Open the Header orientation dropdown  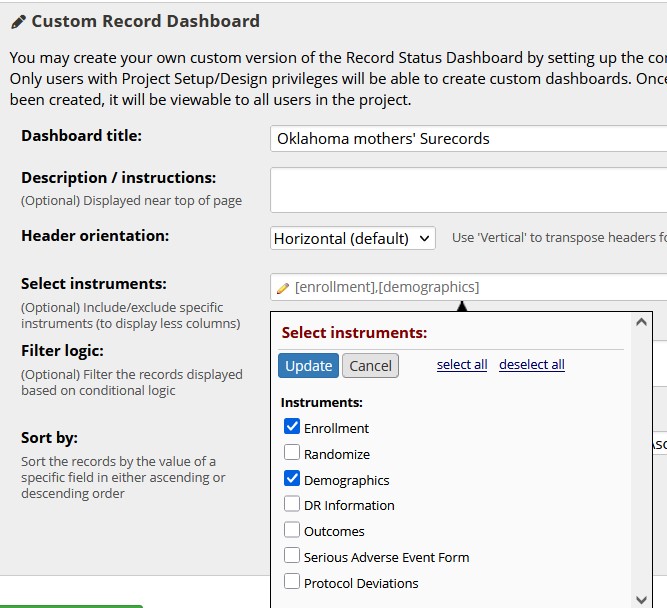pyautogui.click(x=353, y=239)
